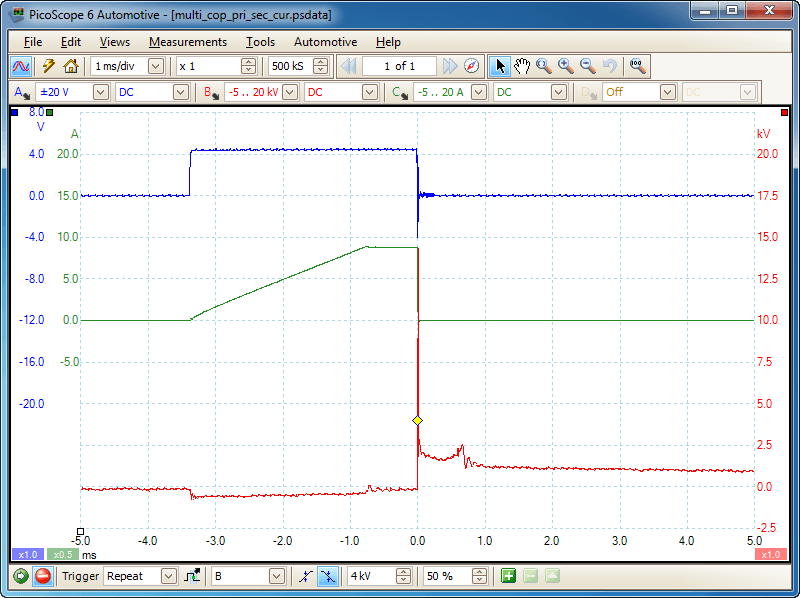Open the Edit menu
Screen dimensions: 800x598
pos(71,42)
